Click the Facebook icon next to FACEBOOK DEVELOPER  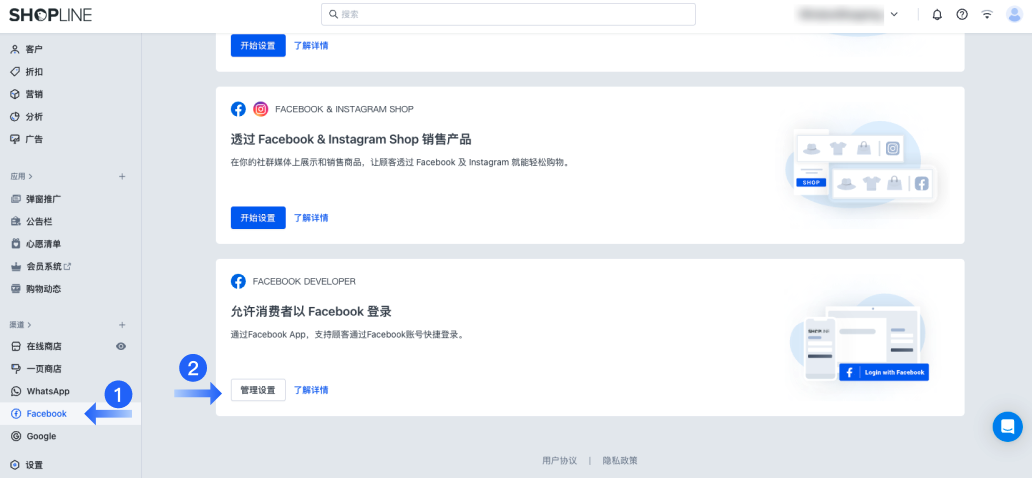[238, 282]
